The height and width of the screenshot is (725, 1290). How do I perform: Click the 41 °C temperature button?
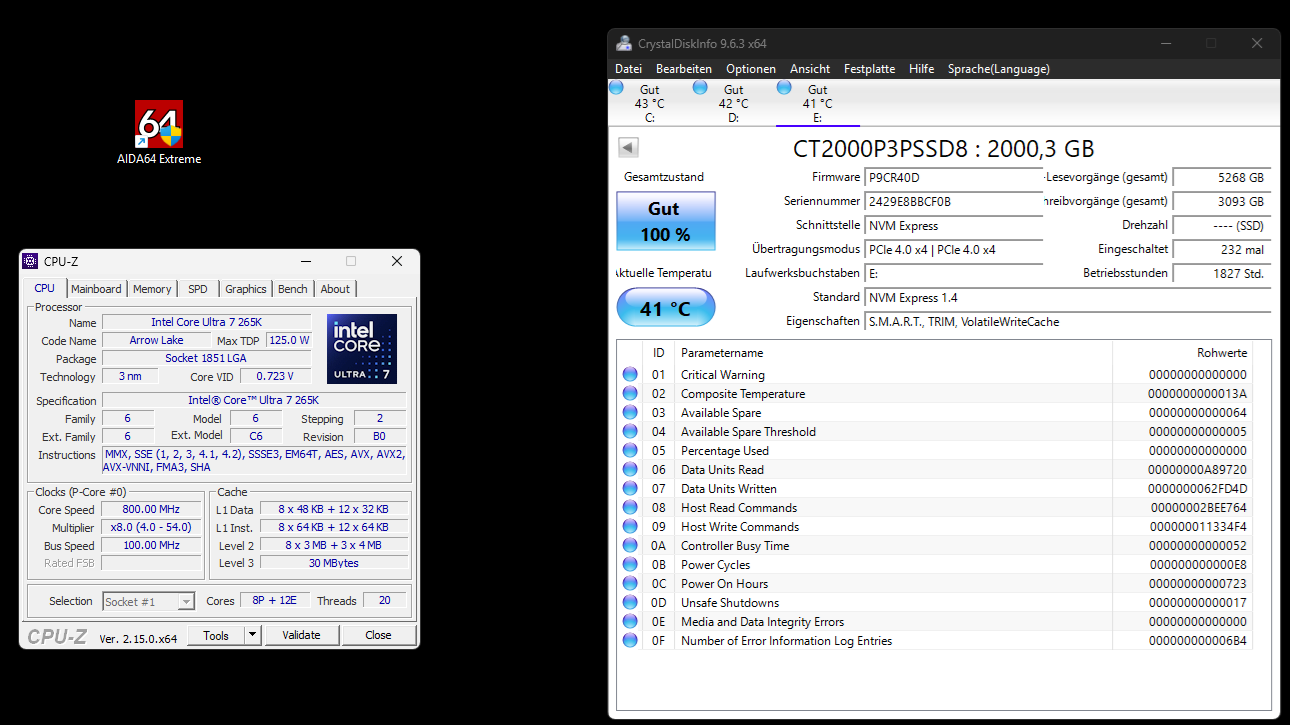pos(666,308)
